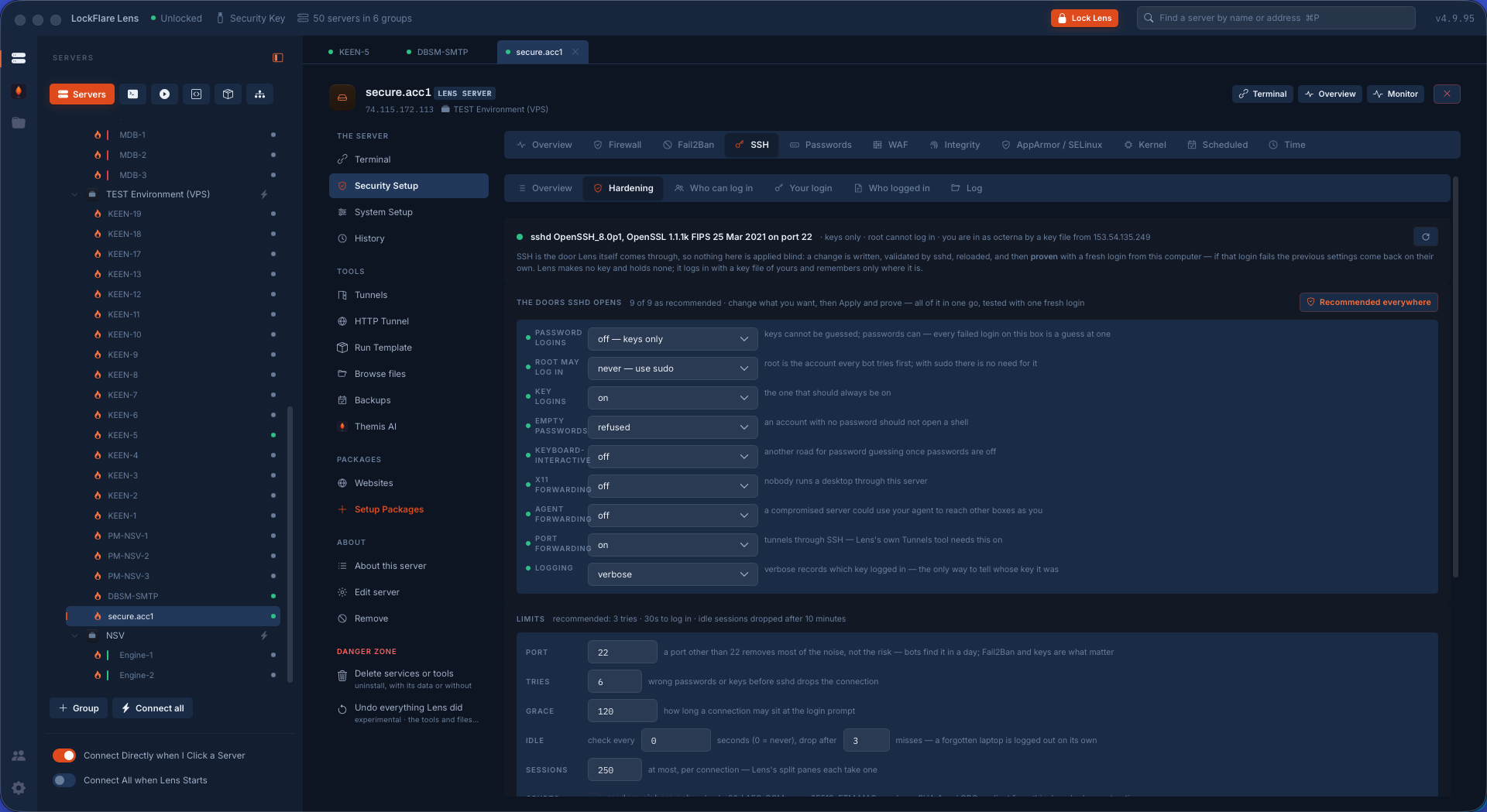1487x812 pixels.
Task: Close the server view with the red X button
Action: 1447,94
